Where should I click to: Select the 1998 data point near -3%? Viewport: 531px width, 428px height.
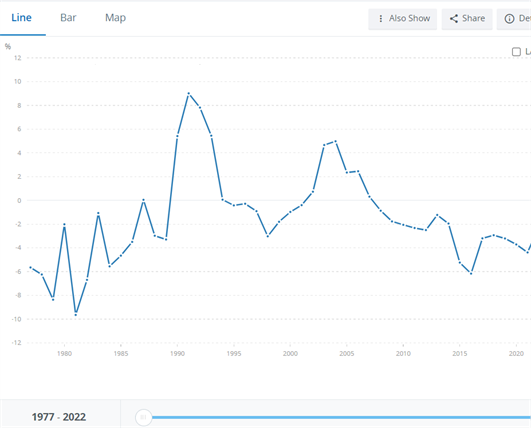(x=268, y=236)
